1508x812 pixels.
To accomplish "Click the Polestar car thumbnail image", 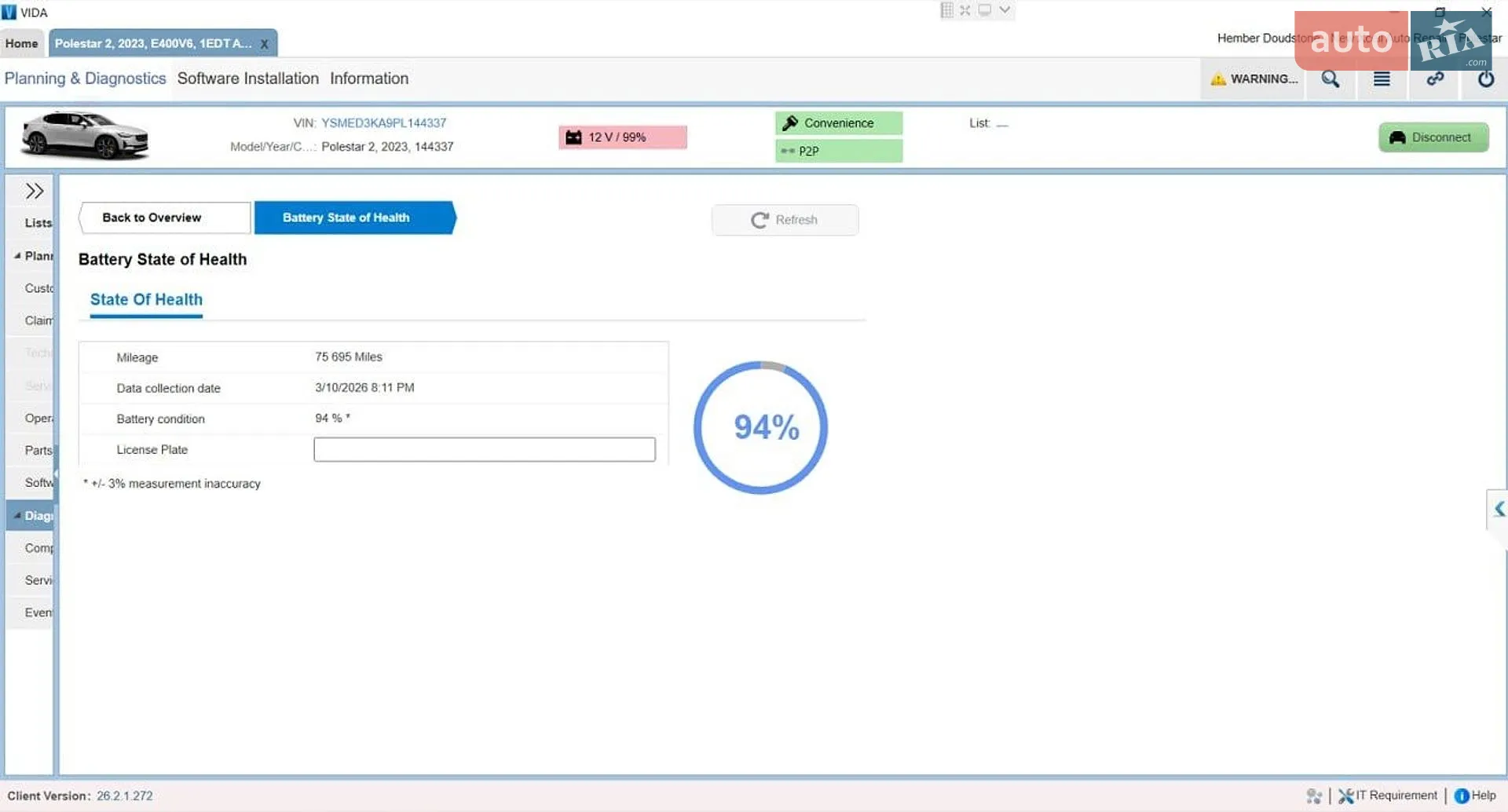I will click(85, 136).
